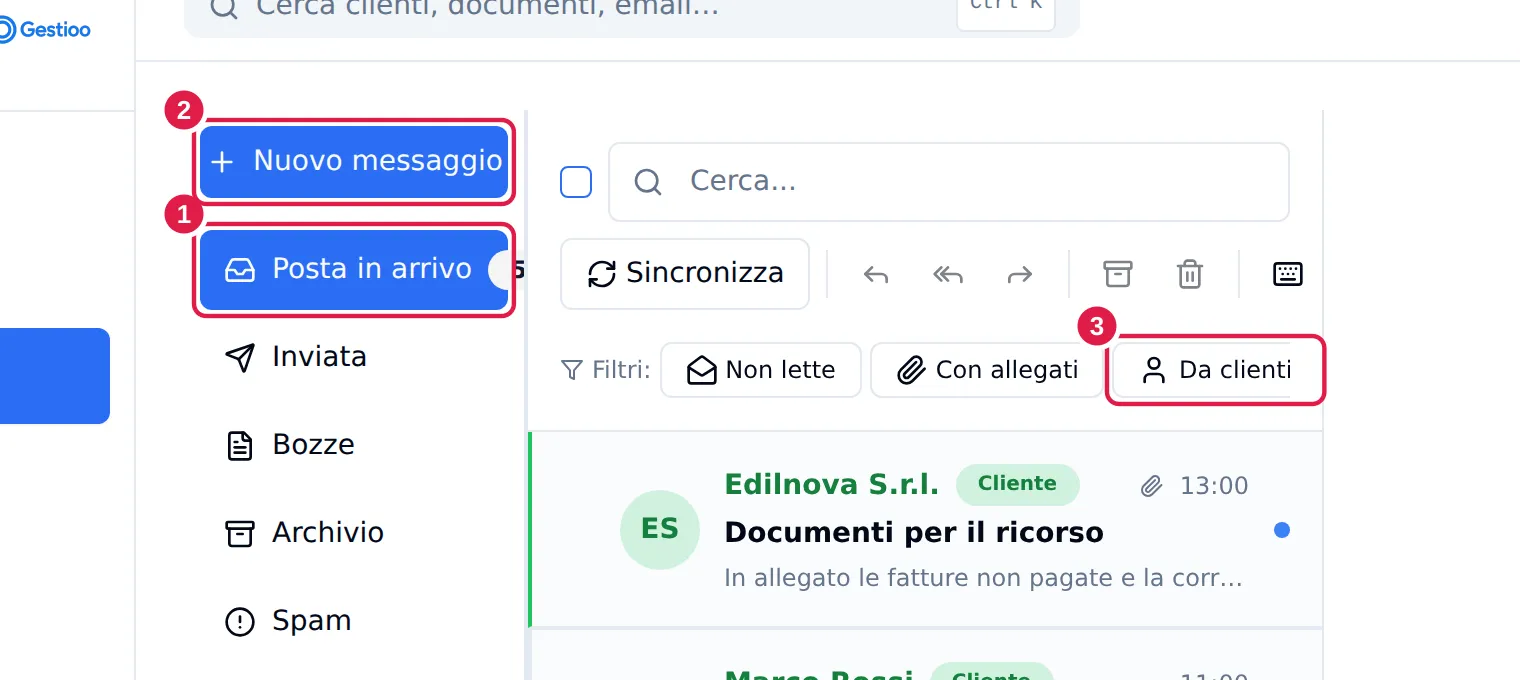Click the blue unread dot on Edilnova message
Image resolution: width=1520 pixels, height=680 pixels.
(1282, 530)
